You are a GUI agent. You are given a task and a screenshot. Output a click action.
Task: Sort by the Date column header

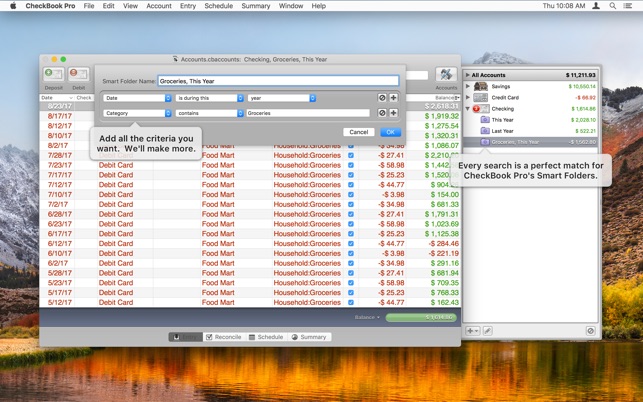(57, 98)
